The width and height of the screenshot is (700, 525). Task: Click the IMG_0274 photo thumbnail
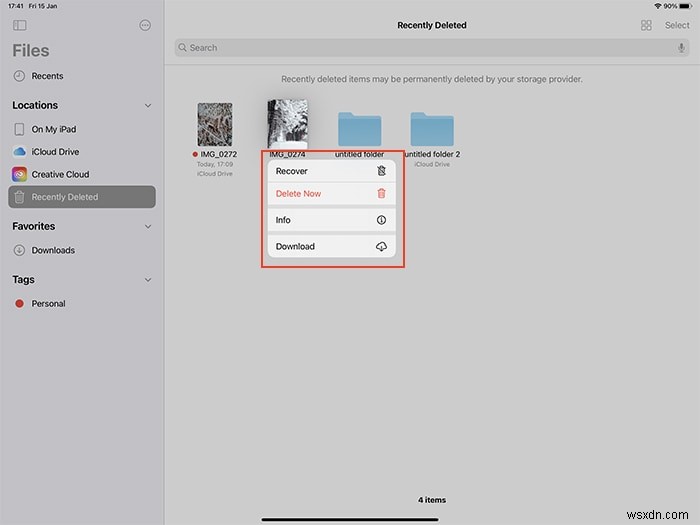(288, 124)
